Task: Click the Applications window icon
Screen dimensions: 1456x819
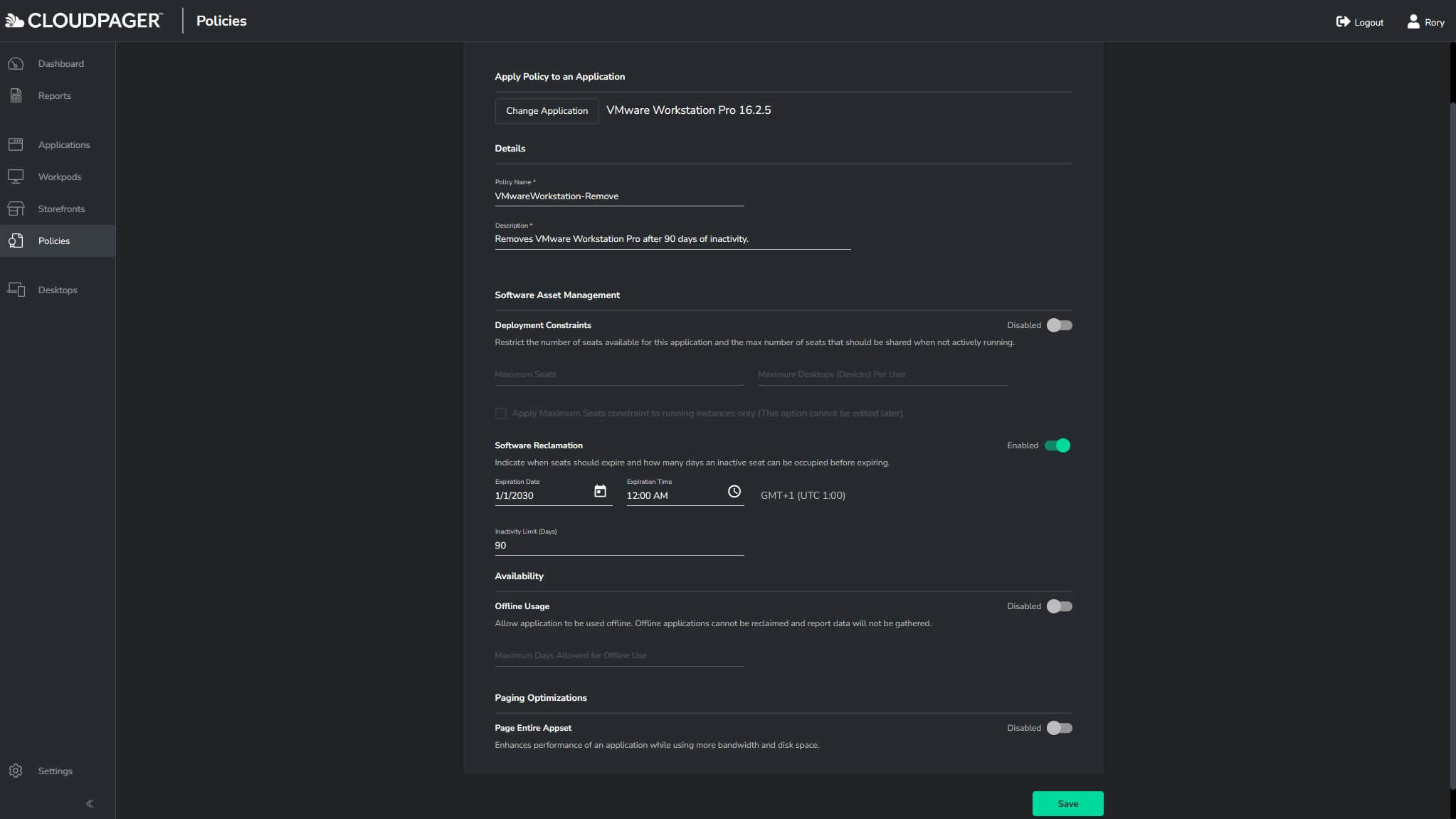Action: coord(16,144)
